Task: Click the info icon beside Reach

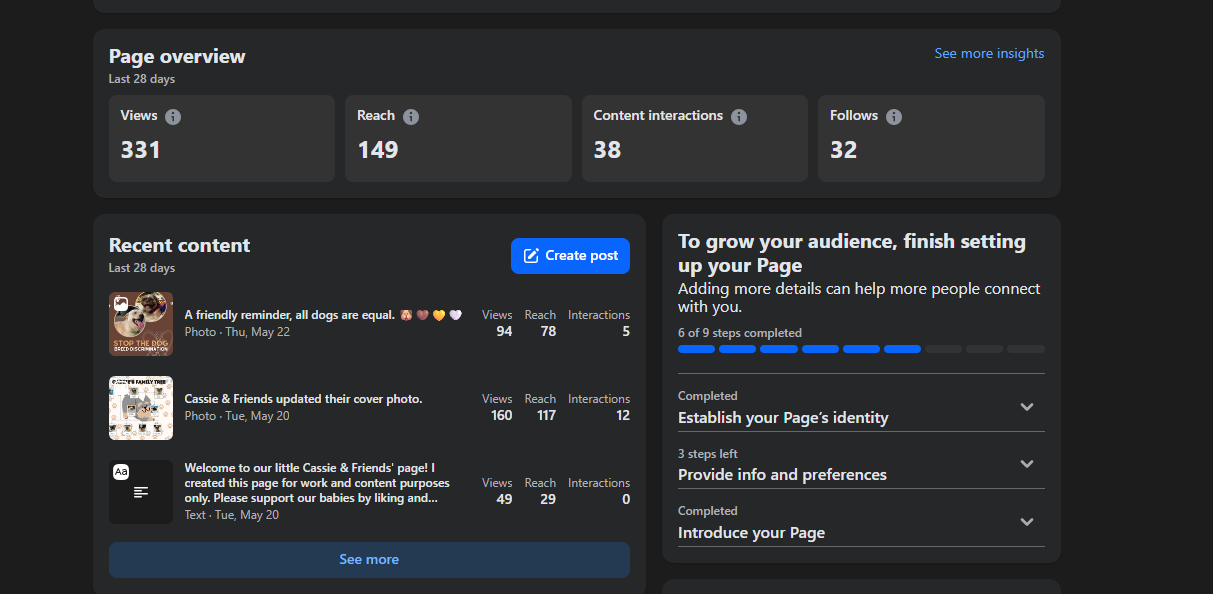Action: click(411, 117)
